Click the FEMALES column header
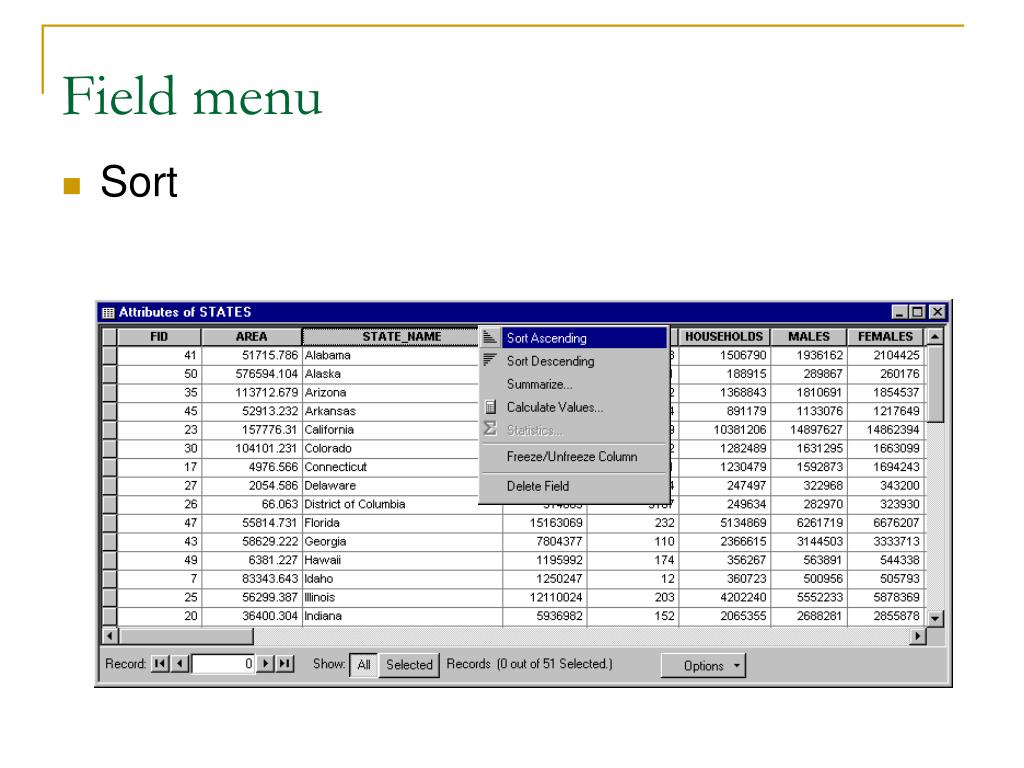The height and width of the screenshot is (768, 1024). (x=885, y=336)
